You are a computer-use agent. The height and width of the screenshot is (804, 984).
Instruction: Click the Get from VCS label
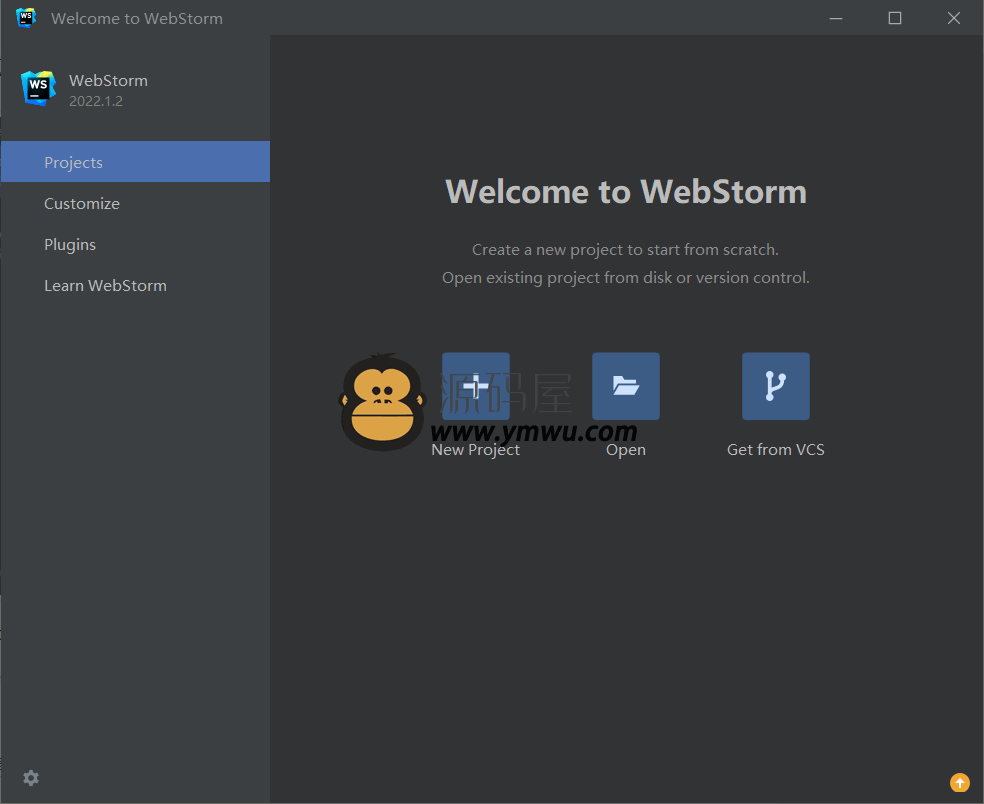click(776, 449)
